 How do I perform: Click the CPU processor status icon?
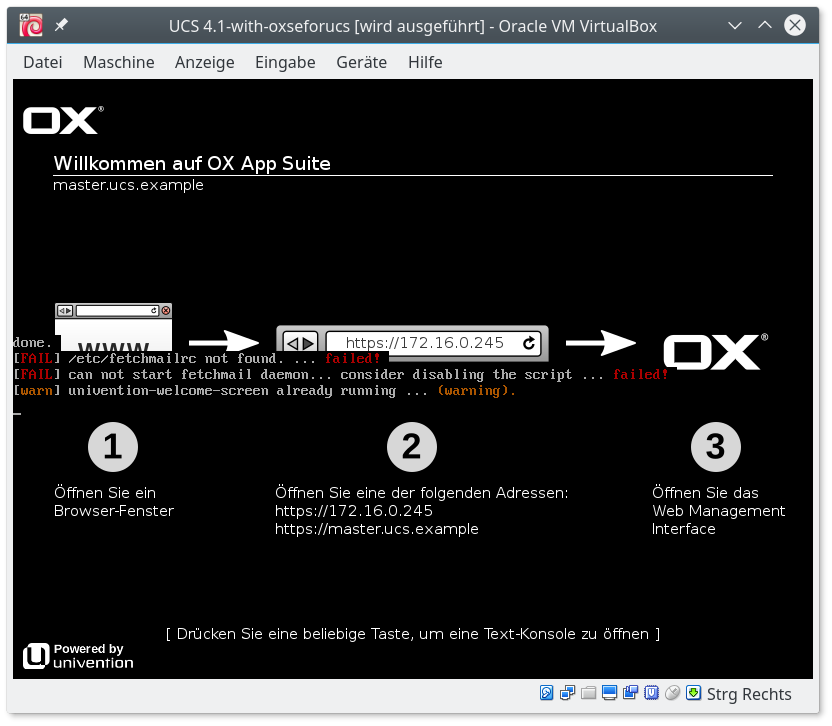(x=651, y=693)
